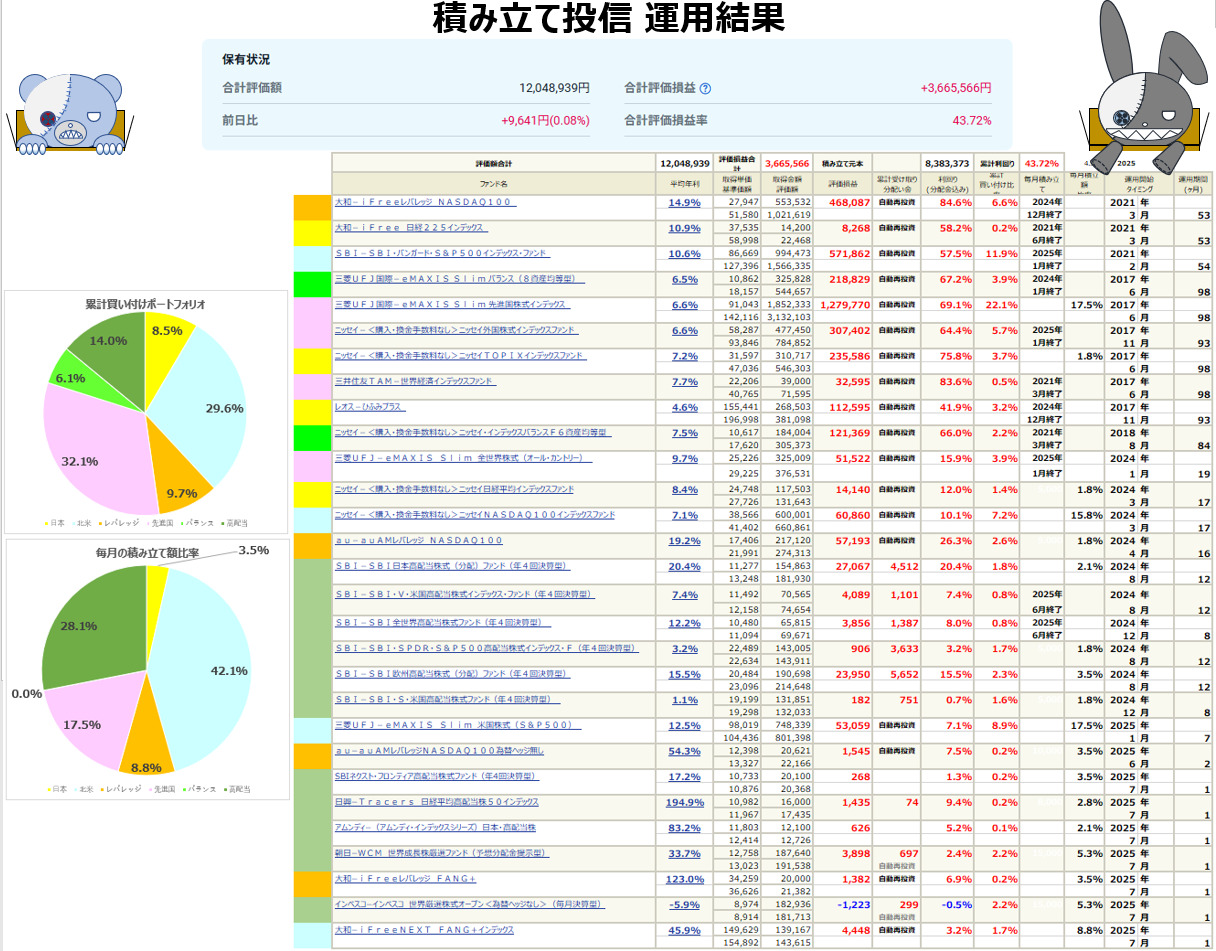Open SBI・SPDR・S&P500高配当株式インデックス link
The image size is (1216, 951).
(x=485, y=648)
